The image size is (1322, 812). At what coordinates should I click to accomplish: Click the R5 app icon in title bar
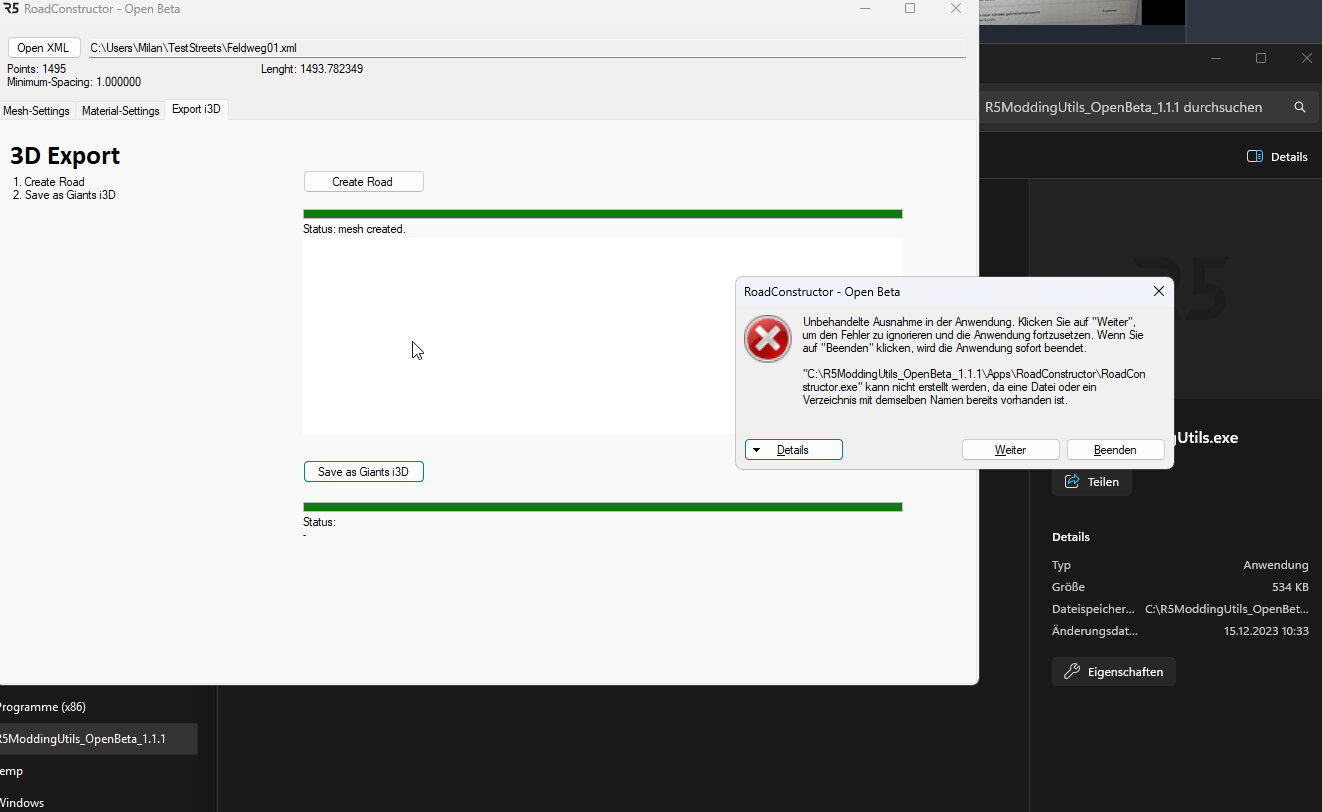[x=9, y=8]
